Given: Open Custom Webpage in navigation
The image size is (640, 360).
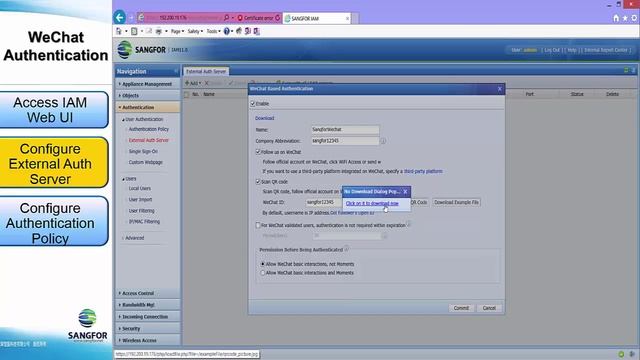Looking at the screenshot, I should click(x=145, y=162).
